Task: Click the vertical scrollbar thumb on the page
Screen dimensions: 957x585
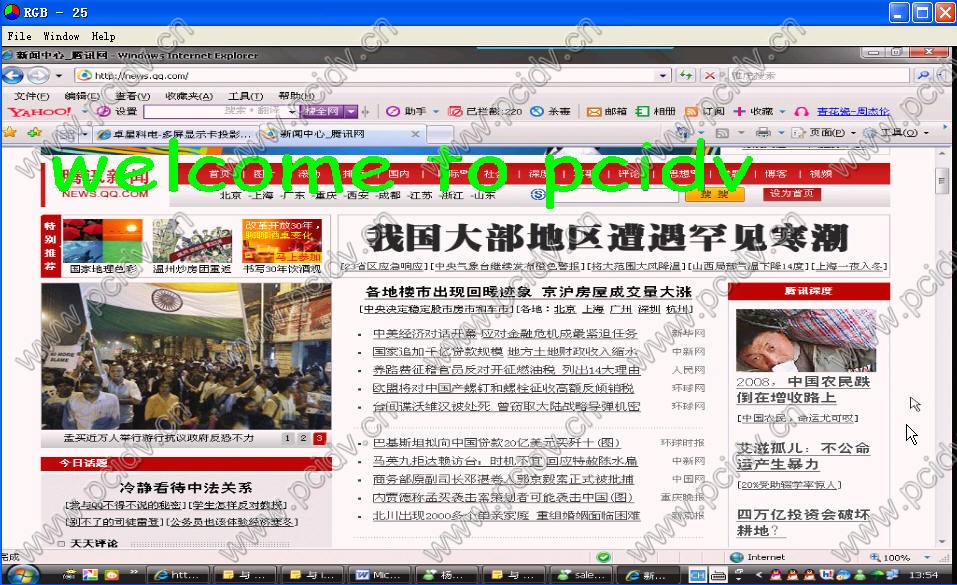Action: (x=941, y=181)
